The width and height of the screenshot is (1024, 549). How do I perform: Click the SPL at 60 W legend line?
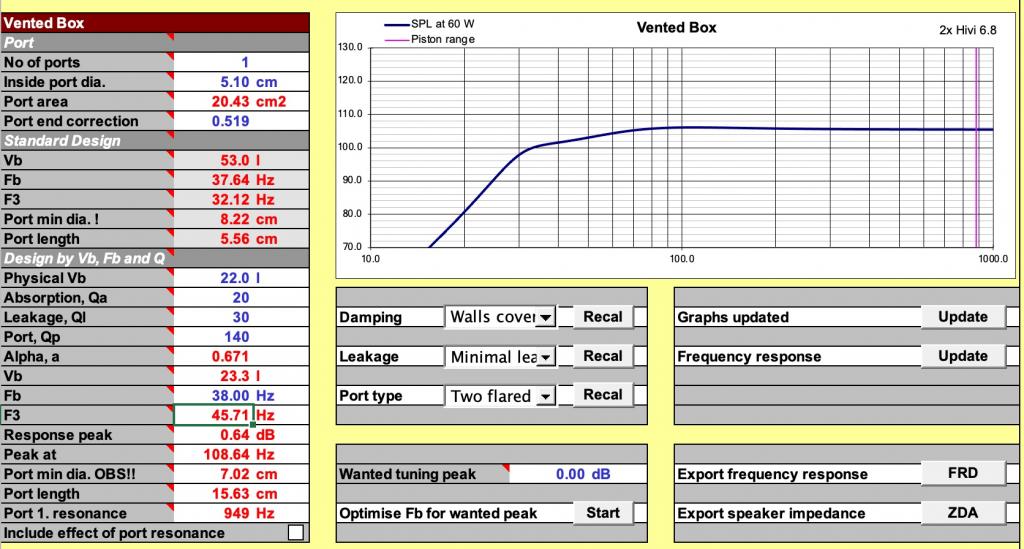(396, 25)
